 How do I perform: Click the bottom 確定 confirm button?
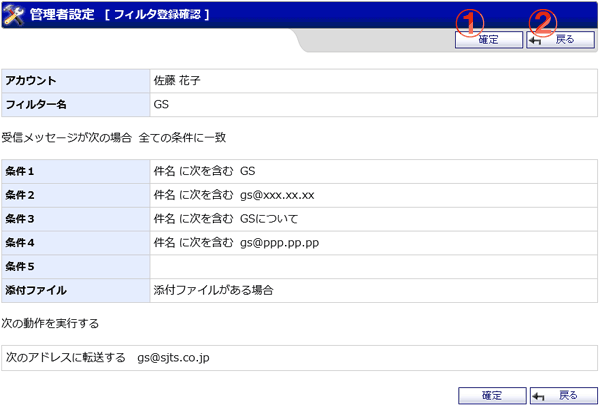[x=492, y=396]
